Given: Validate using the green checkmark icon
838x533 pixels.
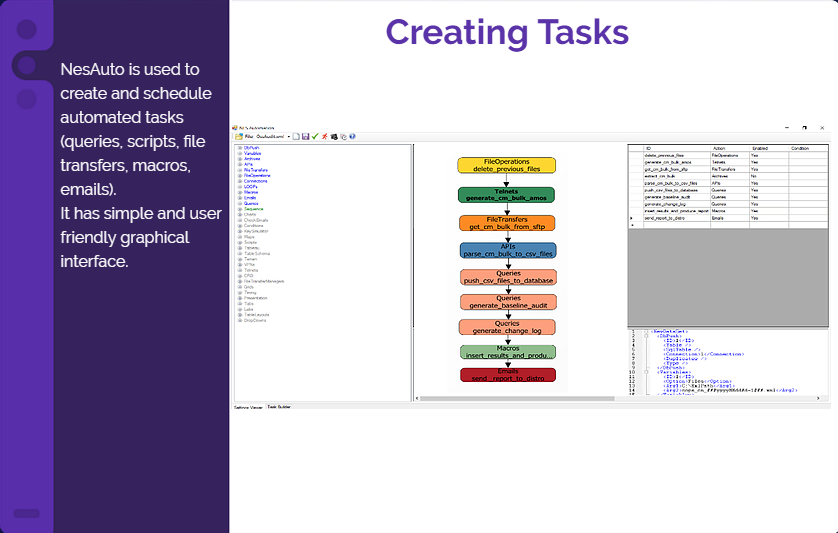Looking at the screenshot, I should 315,137.
